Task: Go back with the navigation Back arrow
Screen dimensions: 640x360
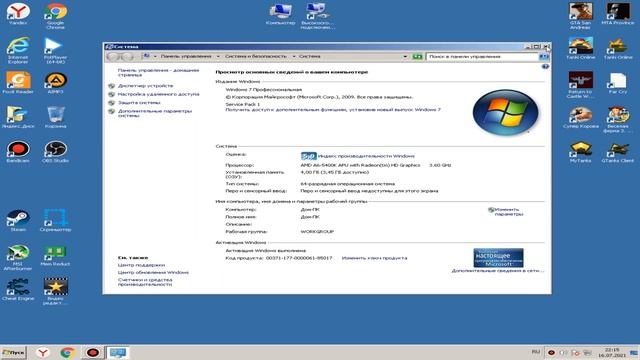Action: point(113,56)
